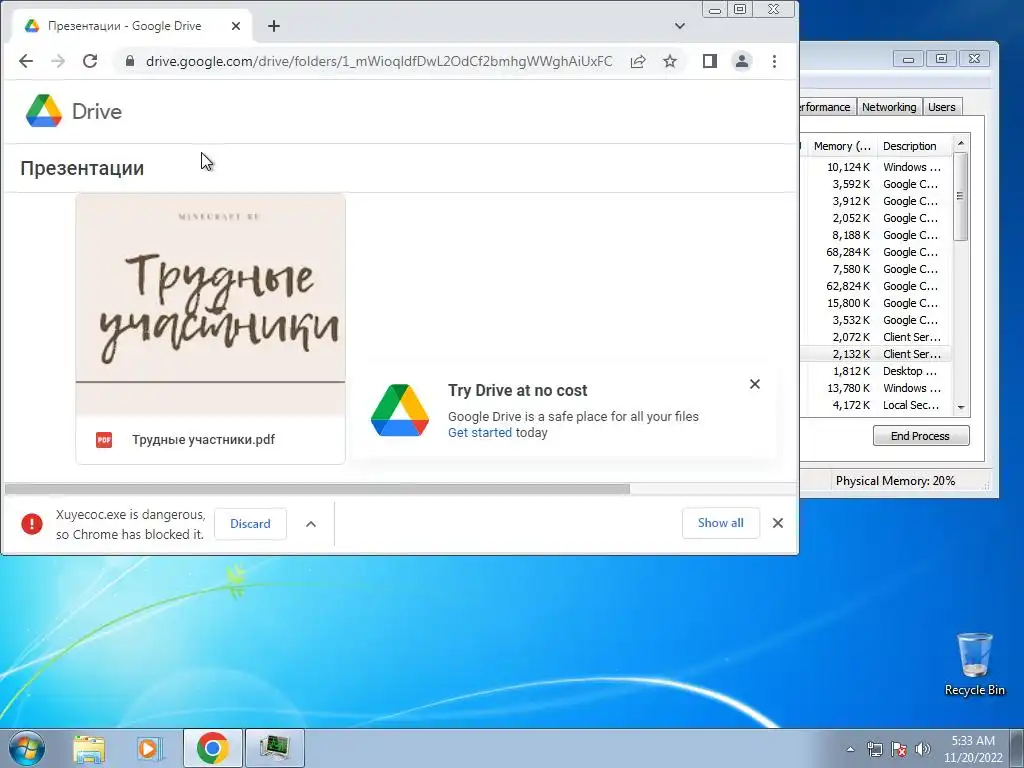Follow the Get started link
The height and width of the screenshot is (768, 1024).
[480, 432]
